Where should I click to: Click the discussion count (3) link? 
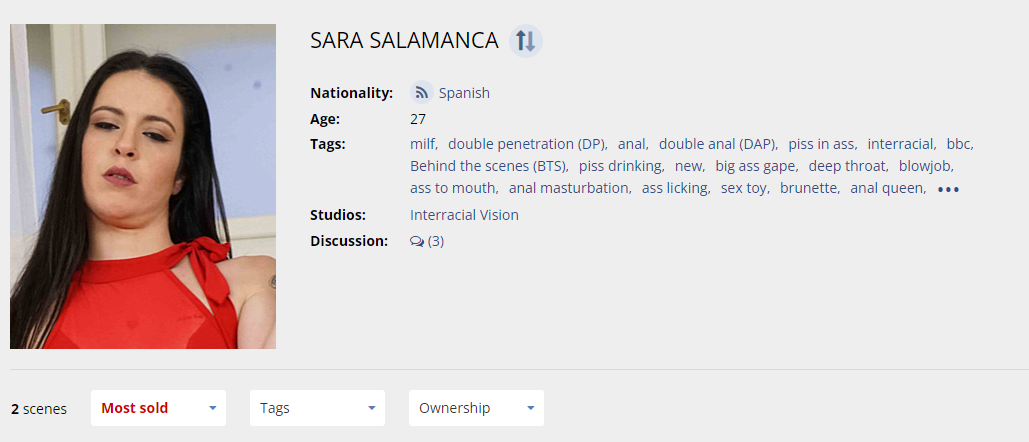click(x=436, y=241)
